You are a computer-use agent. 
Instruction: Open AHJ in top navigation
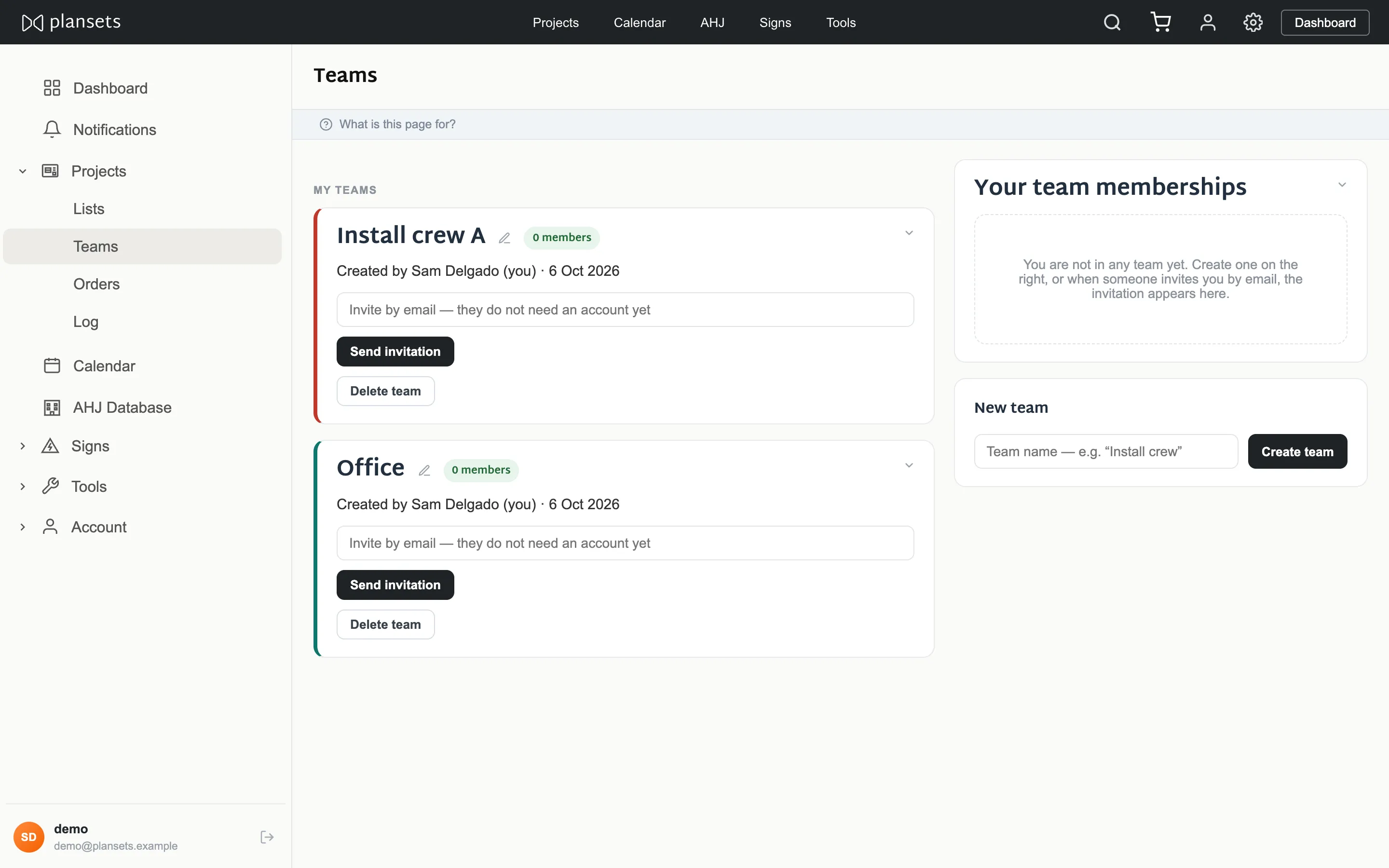point(712,22)
